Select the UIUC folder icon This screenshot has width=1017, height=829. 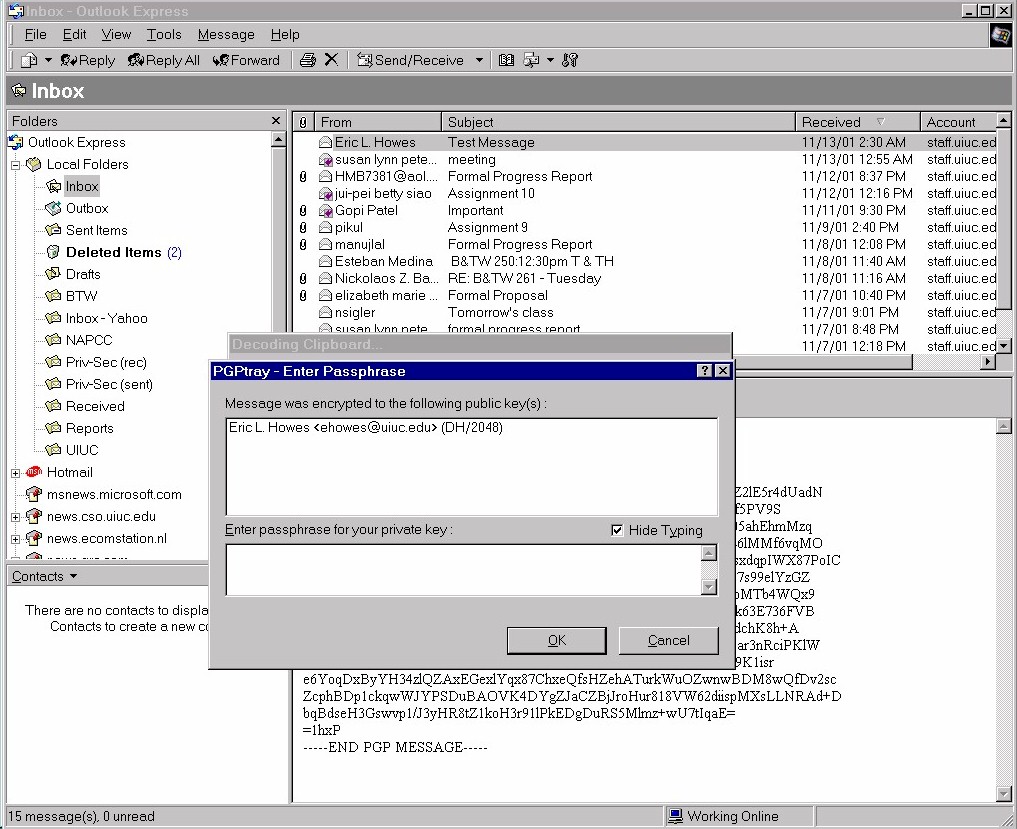click(x=53, y=450)
